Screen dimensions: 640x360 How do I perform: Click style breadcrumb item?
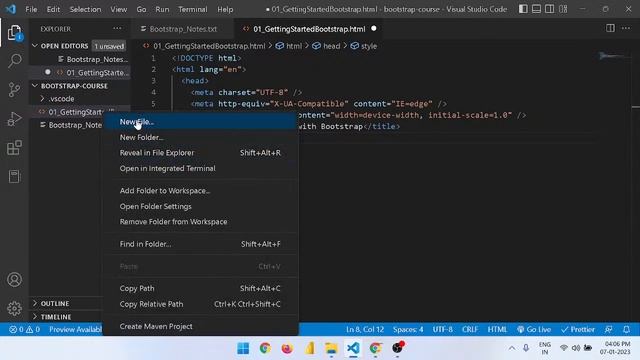(x=369, y=46)
